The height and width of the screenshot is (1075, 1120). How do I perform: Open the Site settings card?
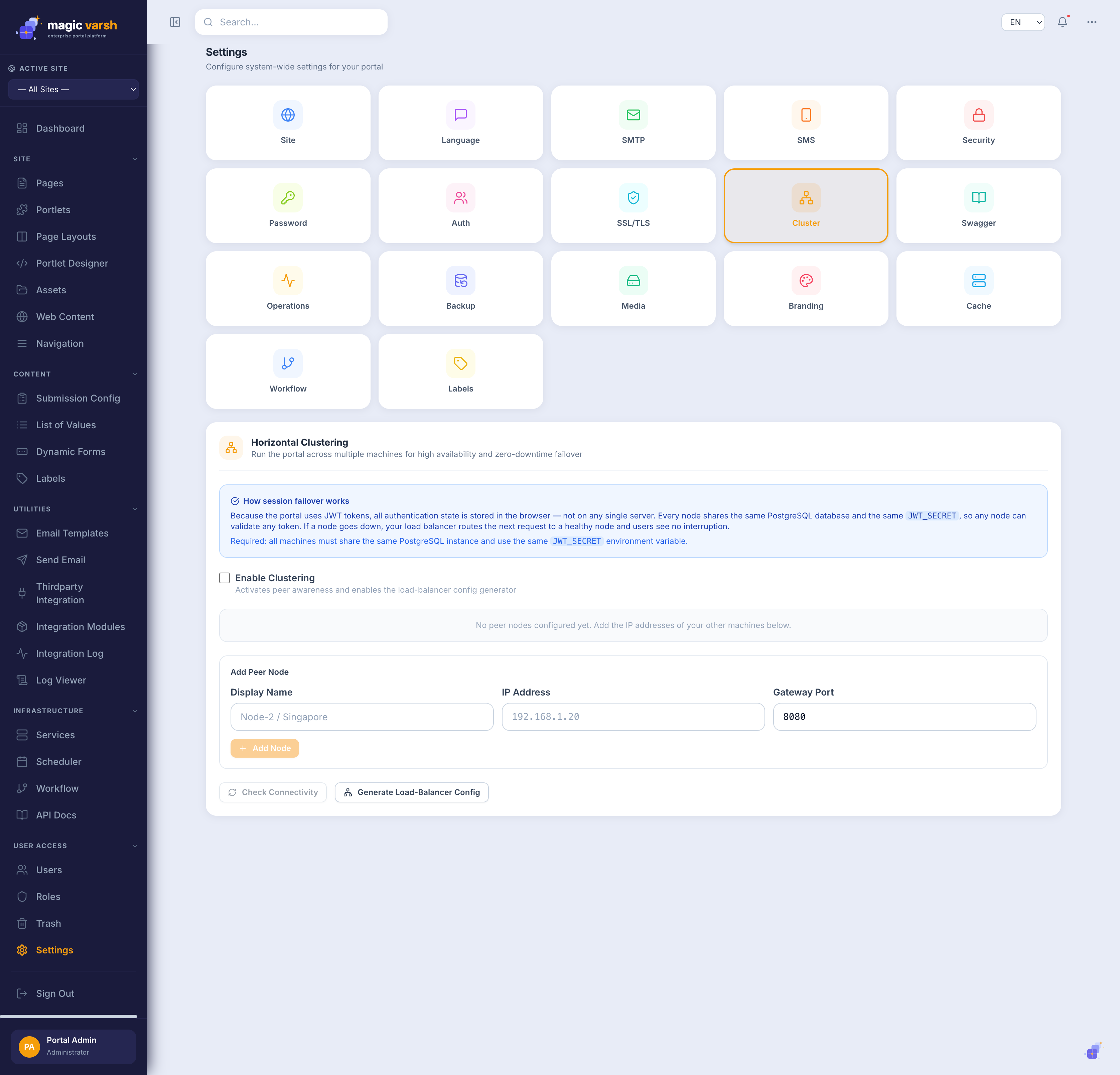288,123
